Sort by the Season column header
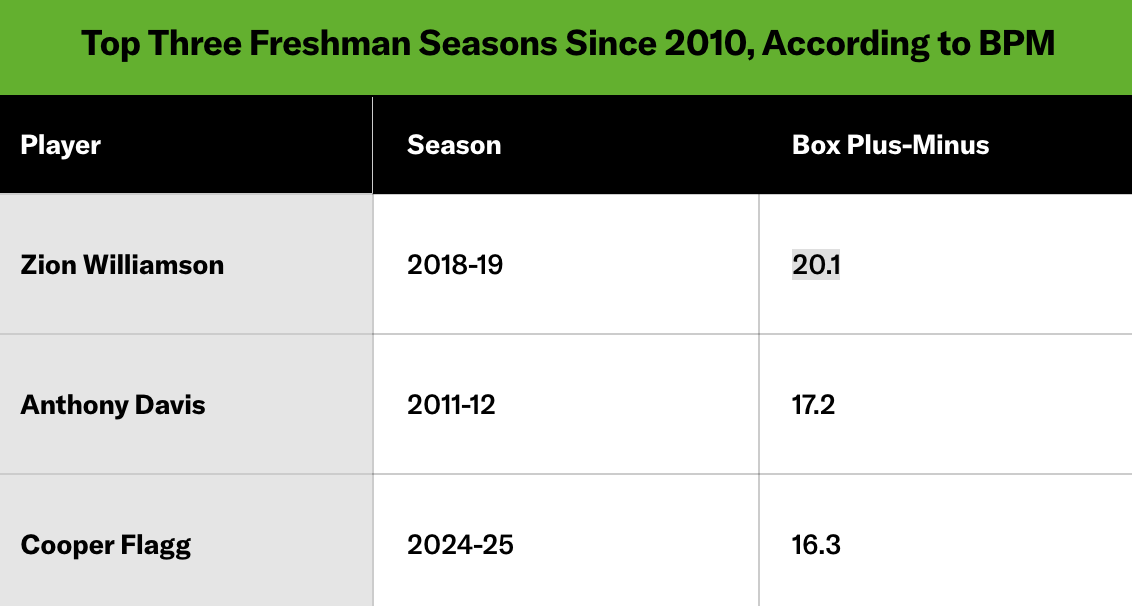Screen dimensions: 1132x606 pyautogui.click(x=454, y=145)
